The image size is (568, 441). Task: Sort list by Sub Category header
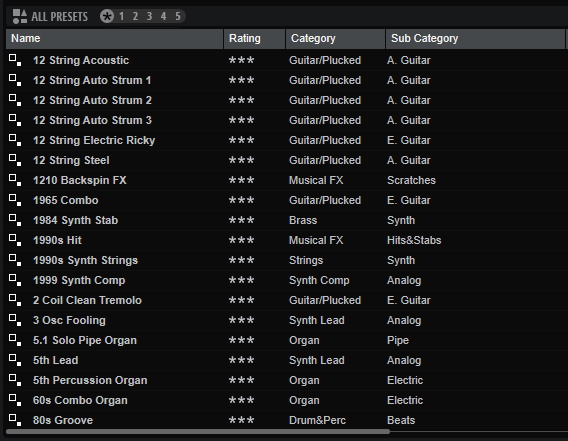[475, 39]
